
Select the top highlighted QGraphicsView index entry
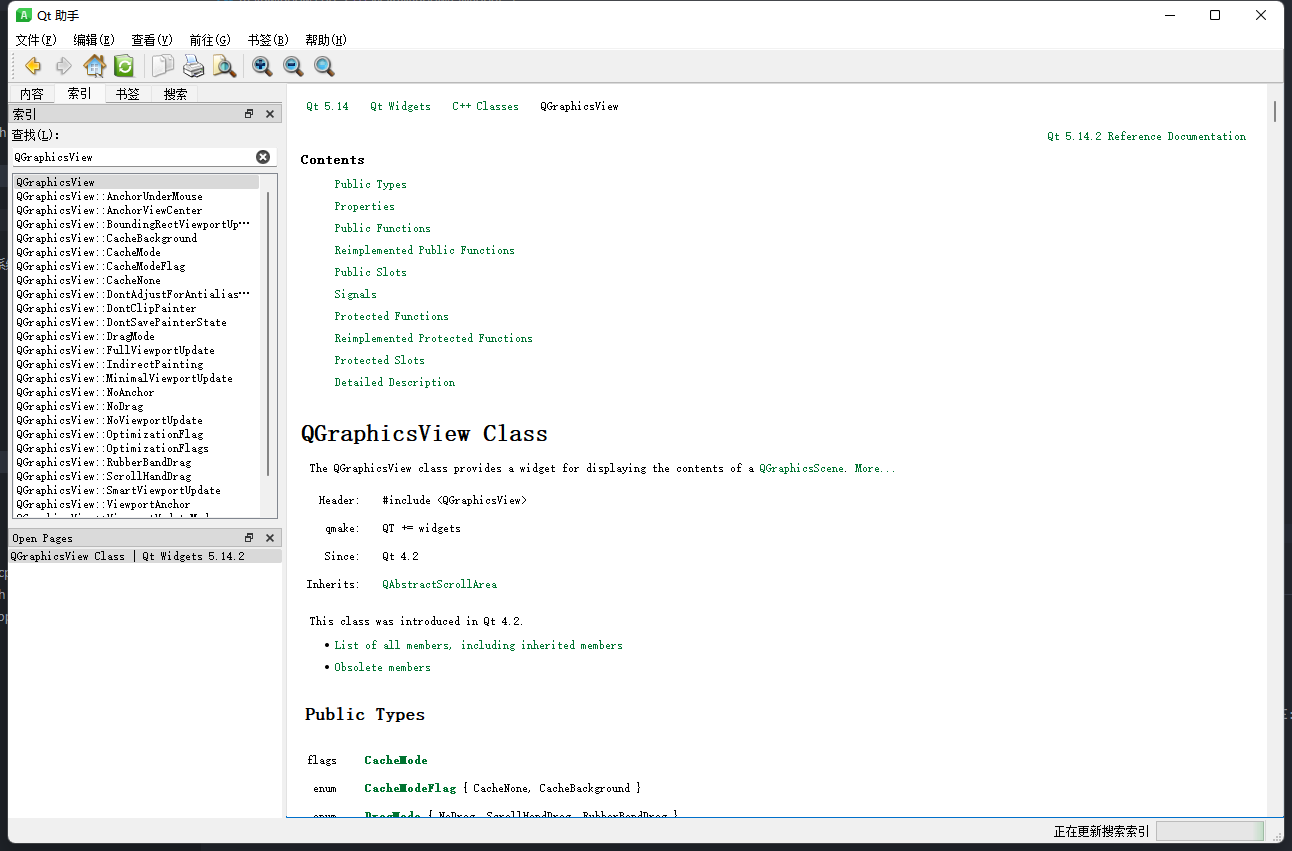pos(136,182)
